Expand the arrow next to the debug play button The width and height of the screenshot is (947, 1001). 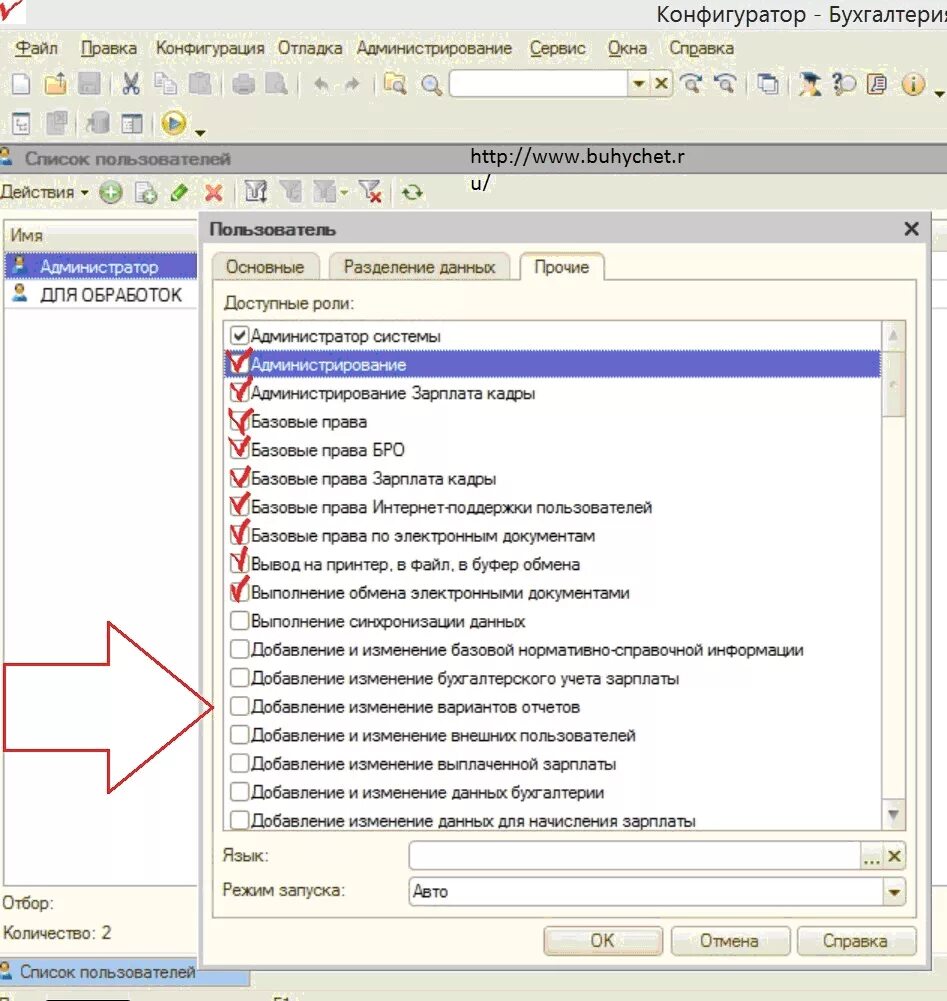200,133
